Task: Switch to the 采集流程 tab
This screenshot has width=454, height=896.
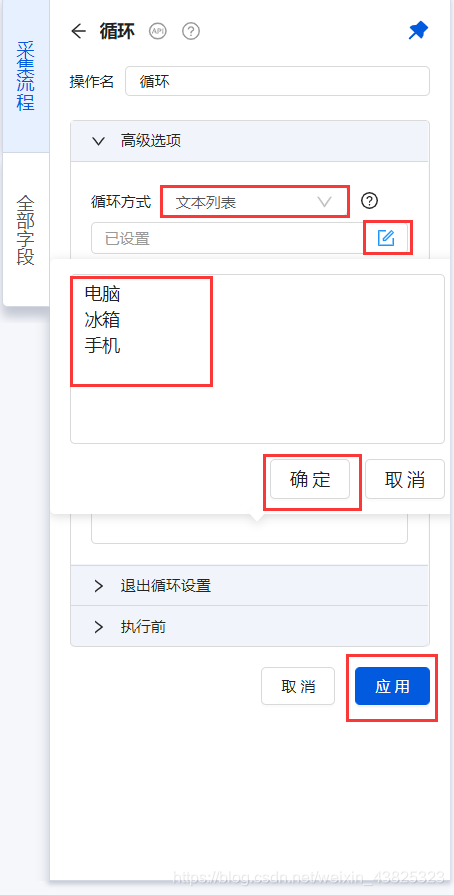Action: pyautogui.click(x=26, y=76)
